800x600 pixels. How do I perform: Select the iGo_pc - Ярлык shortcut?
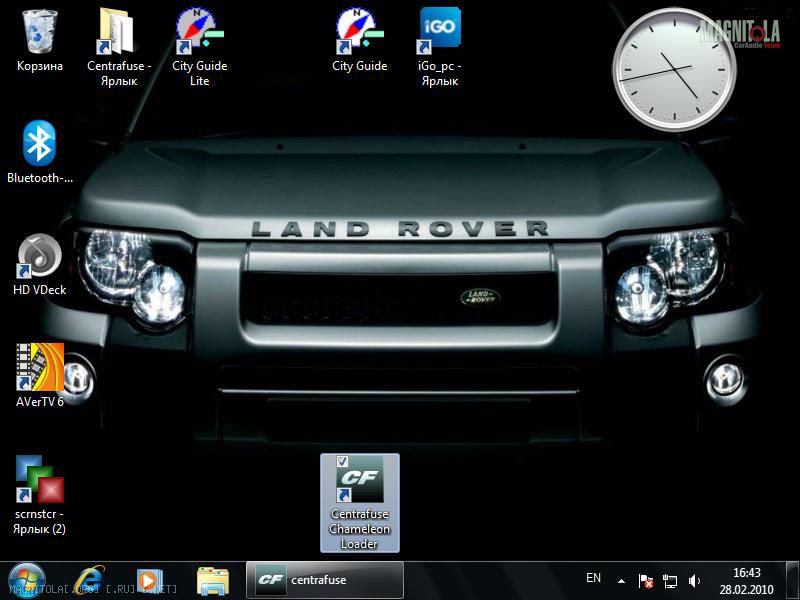[440, 46]
